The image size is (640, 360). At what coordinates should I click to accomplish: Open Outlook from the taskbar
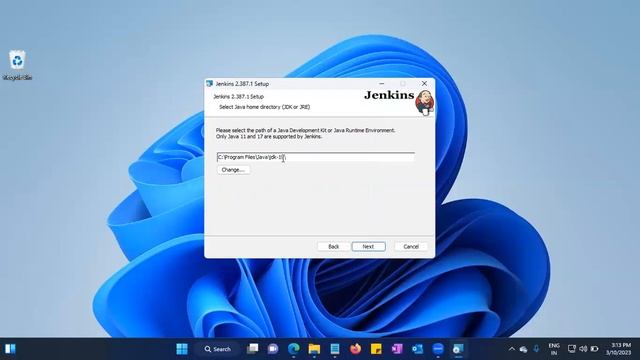click(417, 349)
